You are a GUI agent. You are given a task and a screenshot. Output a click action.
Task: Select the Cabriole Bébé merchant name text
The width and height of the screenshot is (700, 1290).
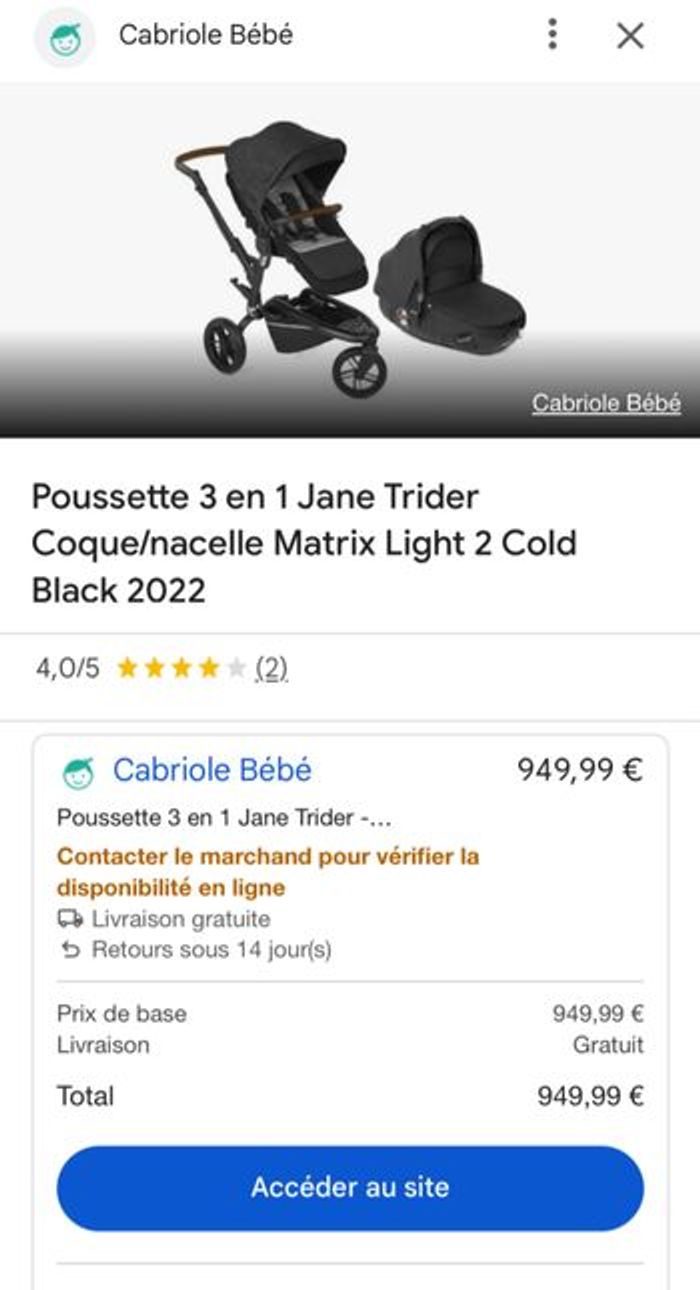coord(213,770)
